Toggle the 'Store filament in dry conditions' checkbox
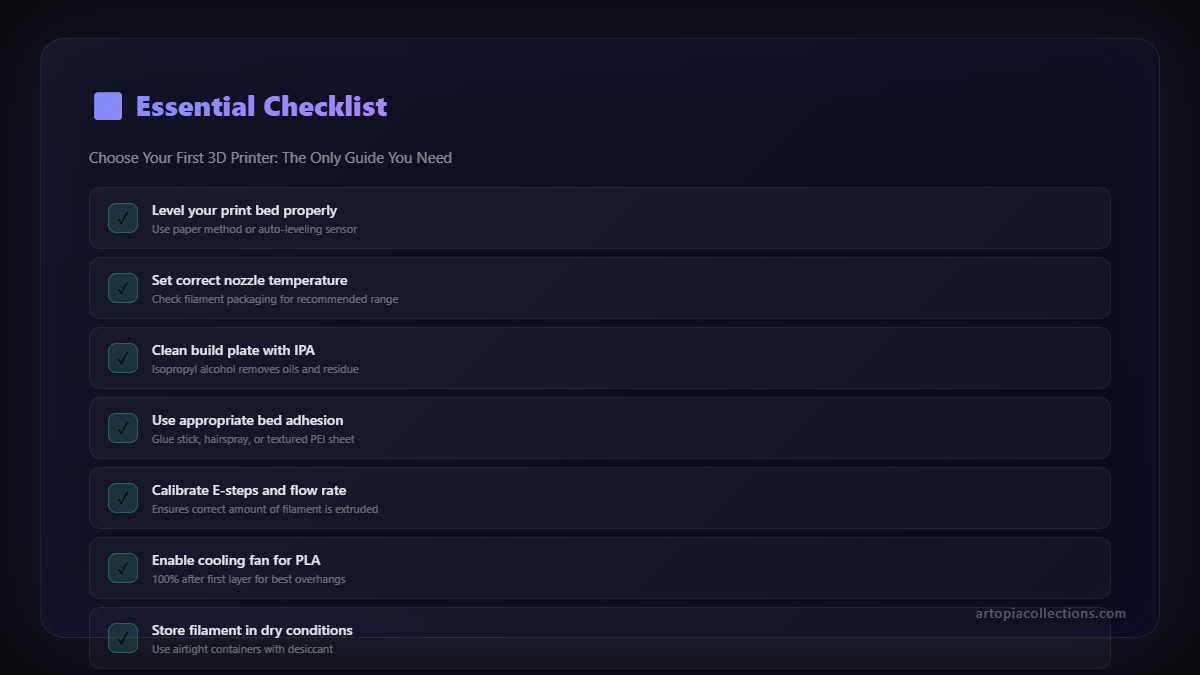1200x675 pixels. 123,638
